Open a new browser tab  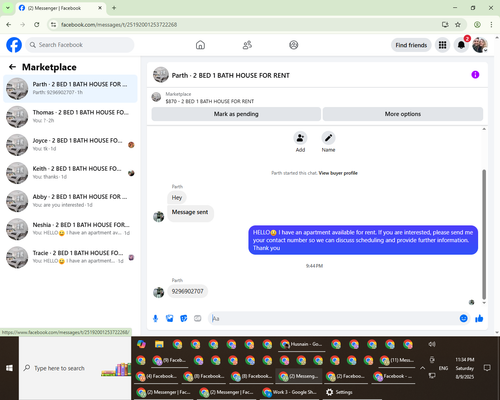tap(114, 8)
